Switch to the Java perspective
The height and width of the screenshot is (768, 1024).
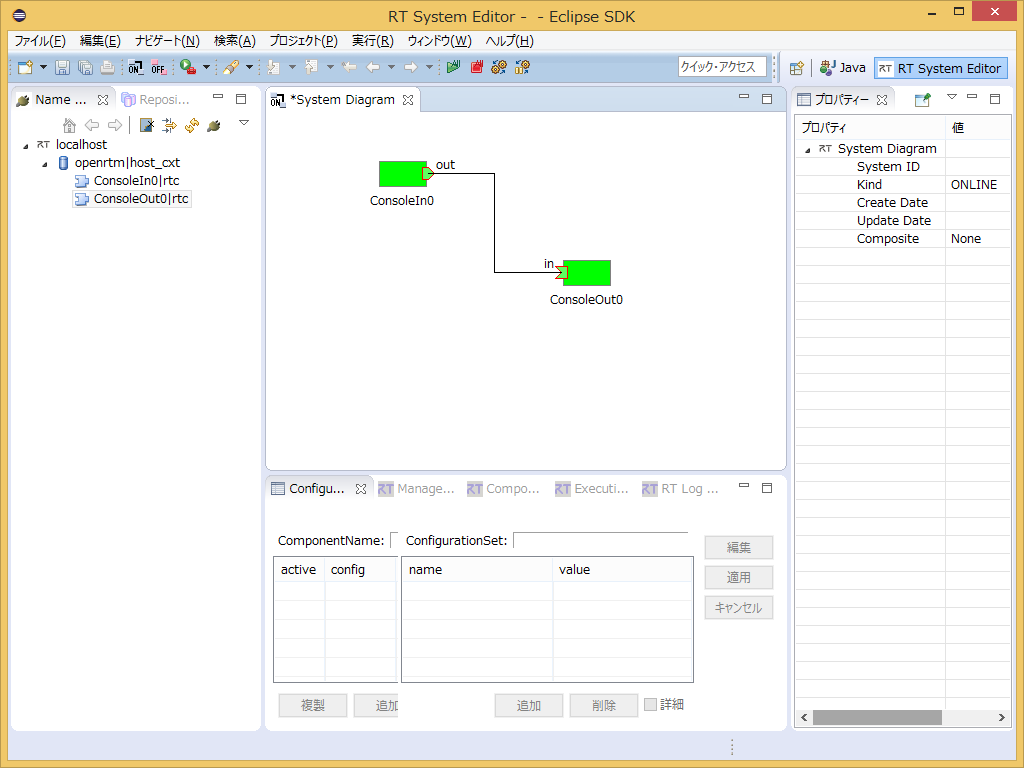[x=842, y=68]
